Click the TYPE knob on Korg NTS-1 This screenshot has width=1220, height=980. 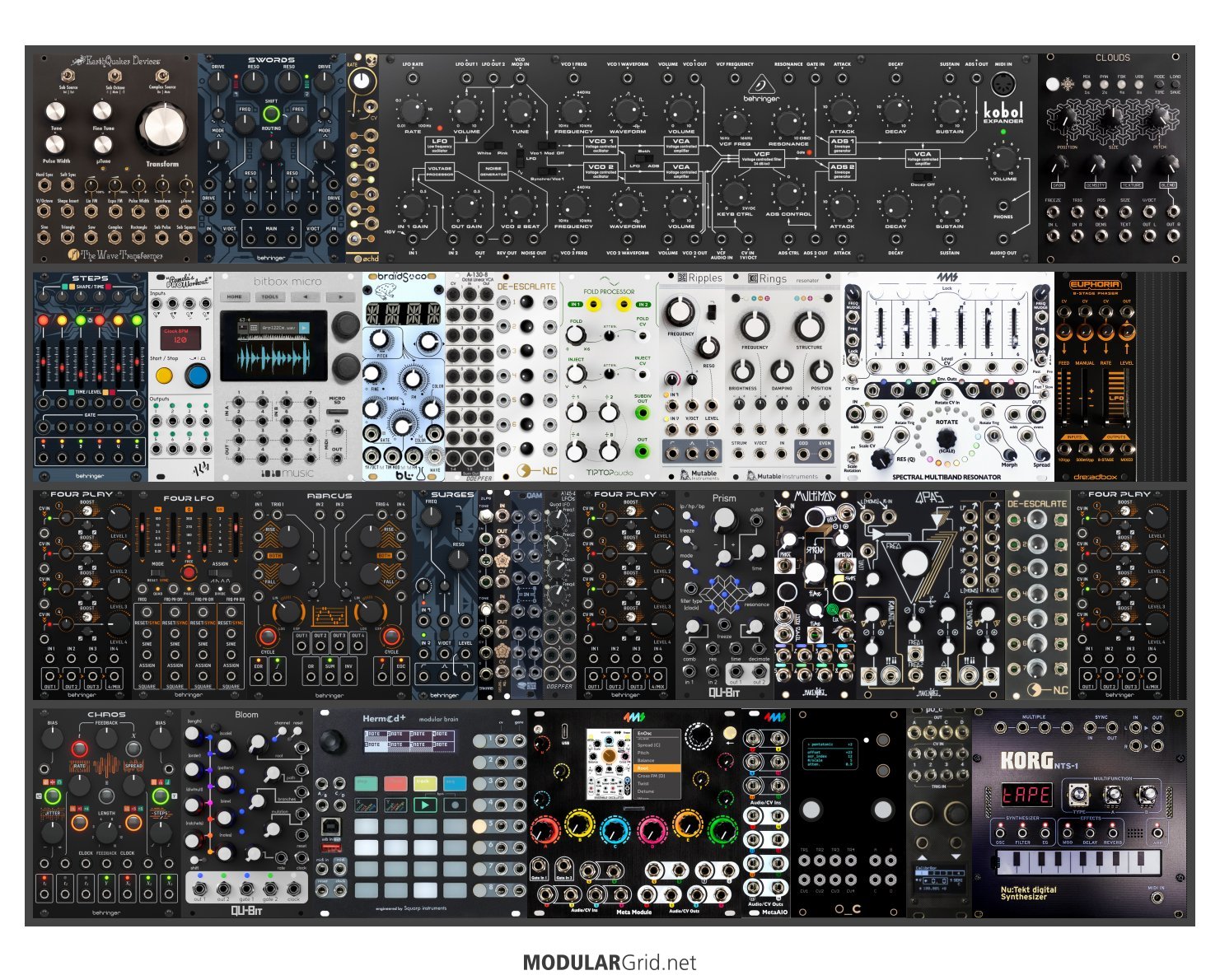tap(1077, 795)
